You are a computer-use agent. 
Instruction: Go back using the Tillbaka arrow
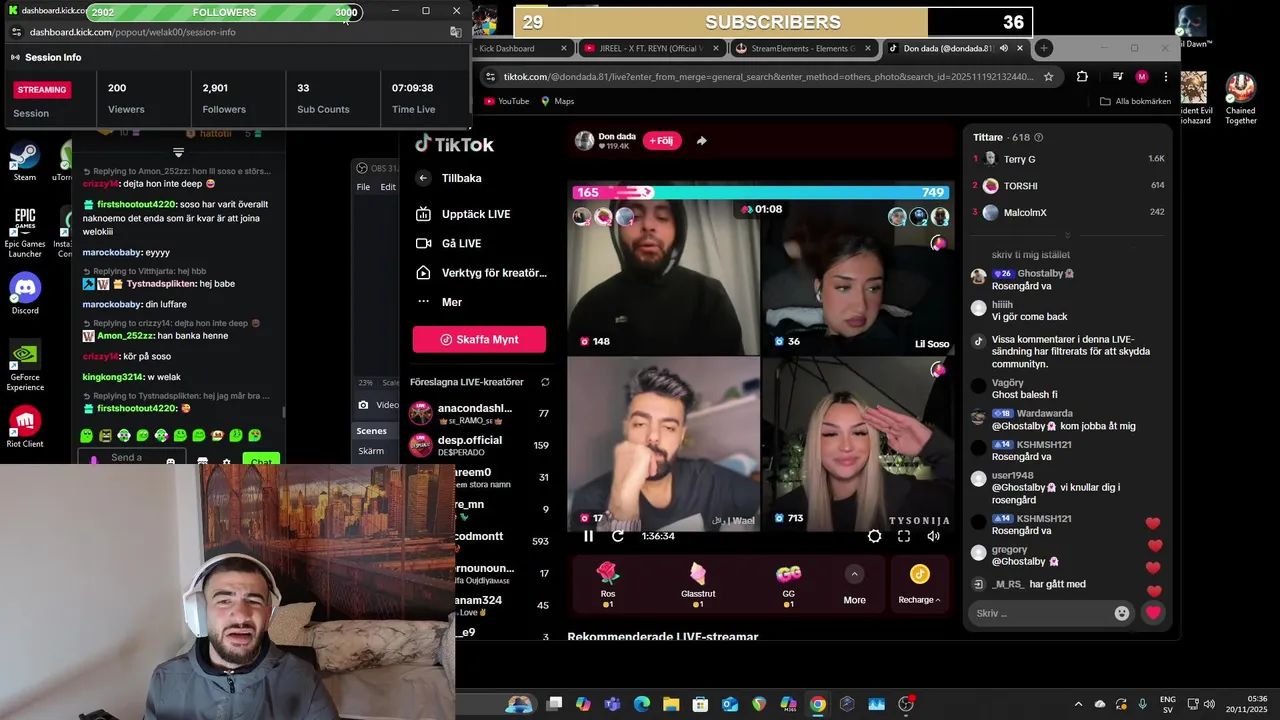pyautogui.click(x=423, y=178)
